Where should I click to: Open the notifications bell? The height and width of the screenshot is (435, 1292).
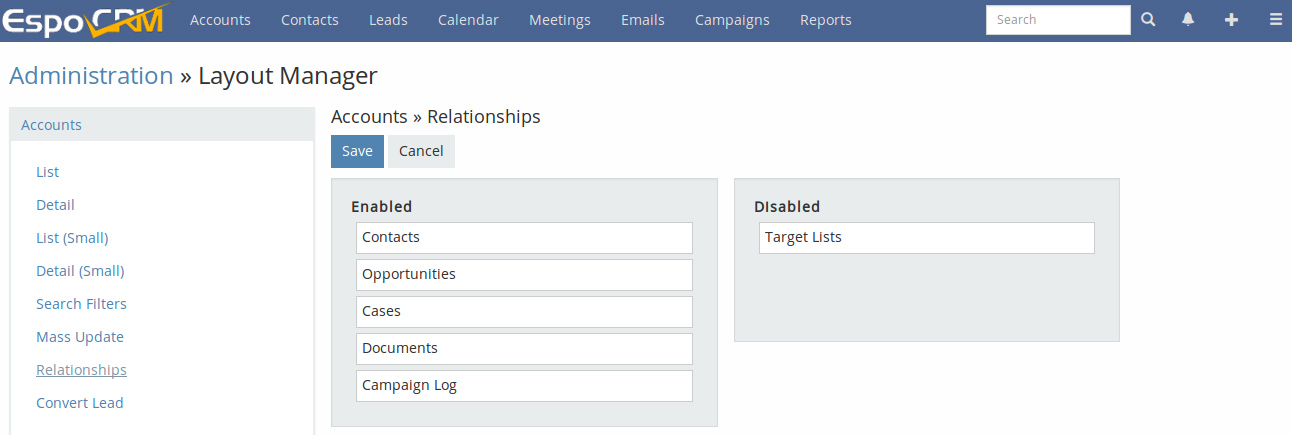pos(1188,20)
